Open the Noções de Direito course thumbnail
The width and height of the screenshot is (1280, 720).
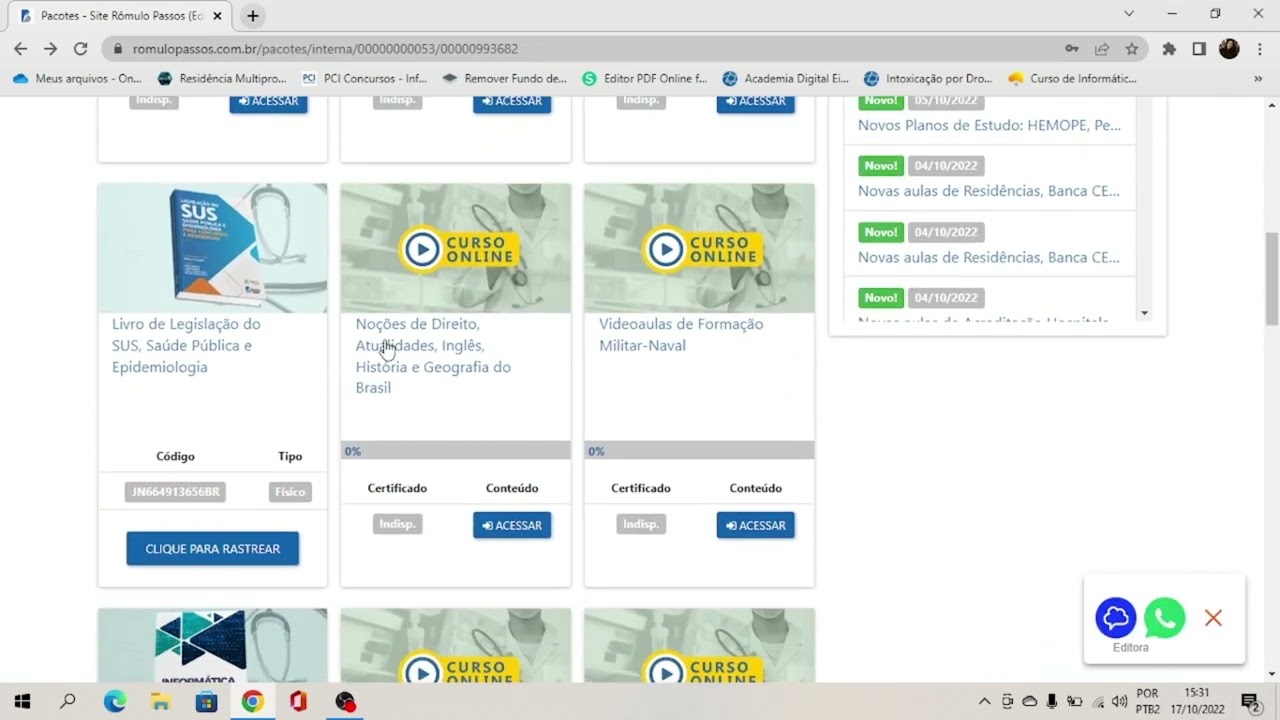(x=456, y=248)
